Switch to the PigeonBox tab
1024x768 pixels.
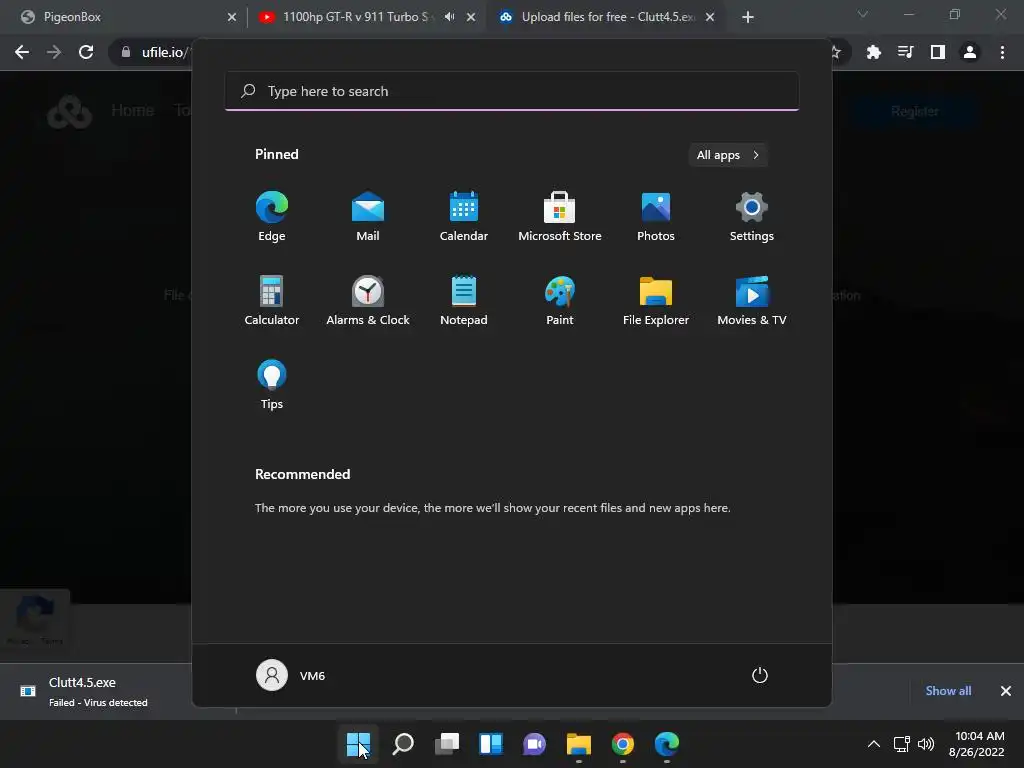[x=124, y=17]
